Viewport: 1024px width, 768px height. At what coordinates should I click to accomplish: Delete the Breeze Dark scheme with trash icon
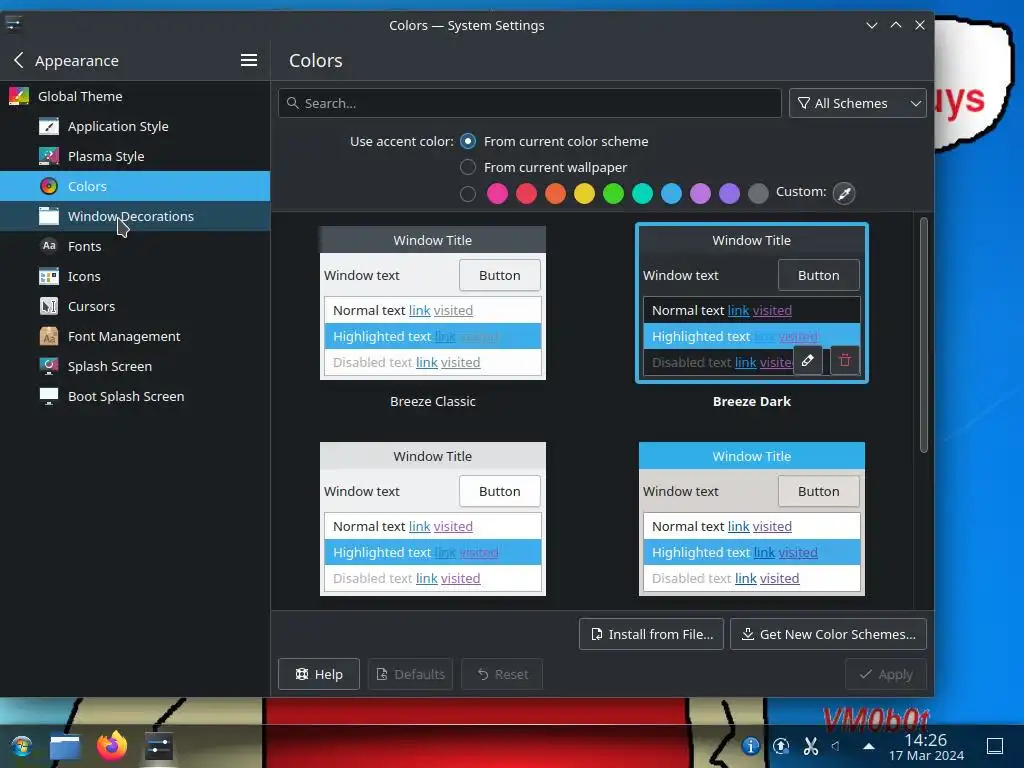click(844, 360)
